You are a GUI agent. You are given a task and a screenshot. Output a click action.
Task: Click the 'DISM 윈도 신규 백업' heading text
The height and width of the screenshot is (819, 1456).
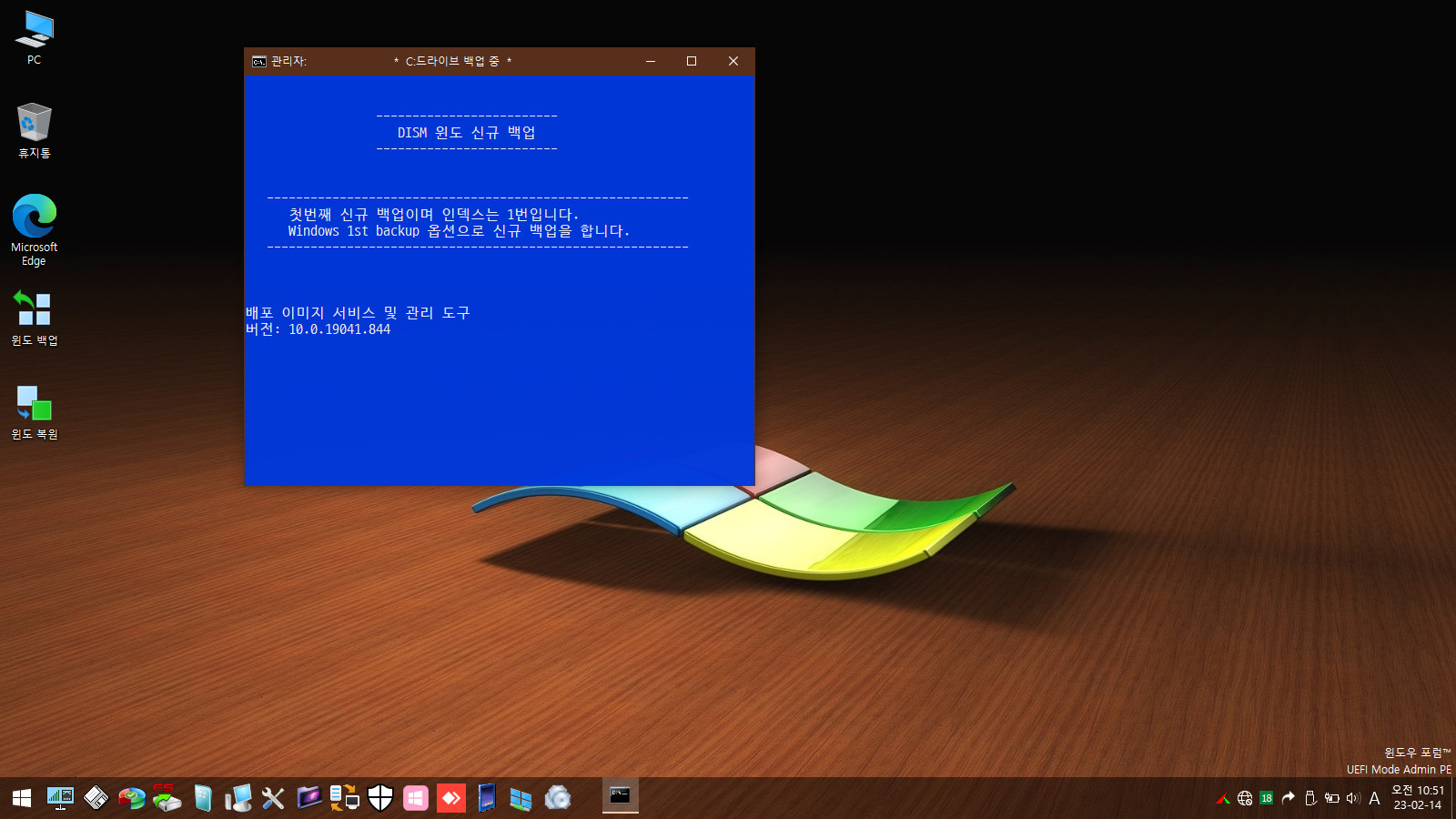point(467,133)
